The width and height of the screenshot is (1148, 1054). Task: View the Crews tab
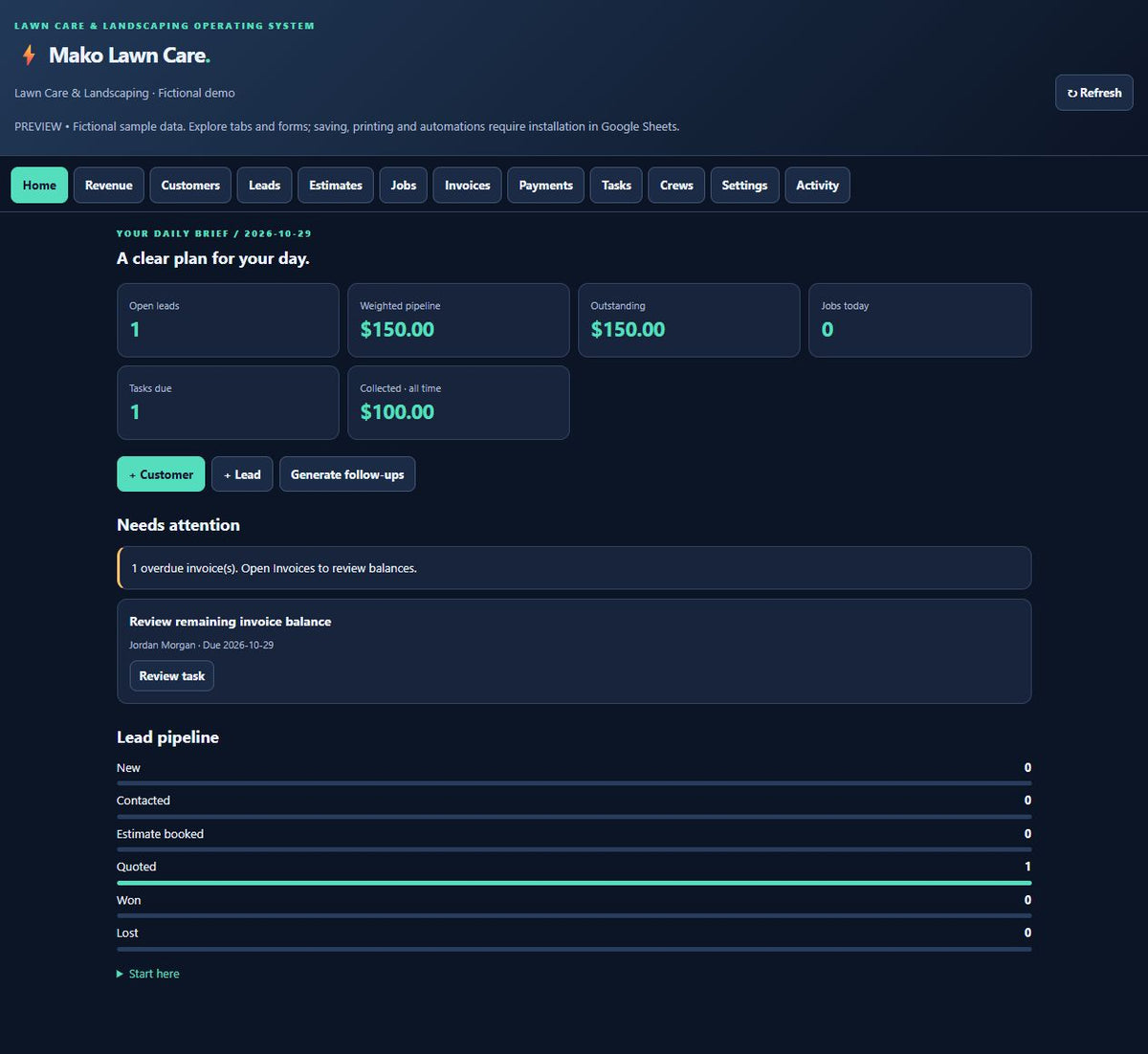click(676, 186)
